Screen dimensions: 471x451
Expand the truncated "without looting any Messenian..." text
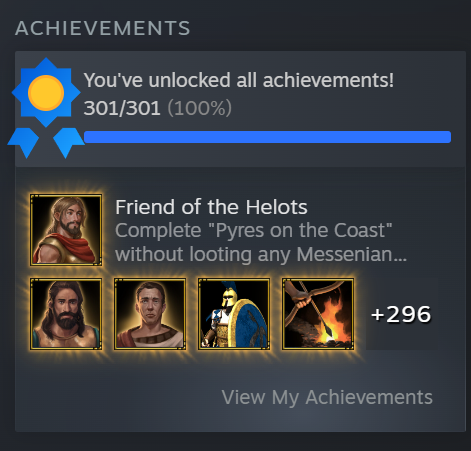point(261,254)
